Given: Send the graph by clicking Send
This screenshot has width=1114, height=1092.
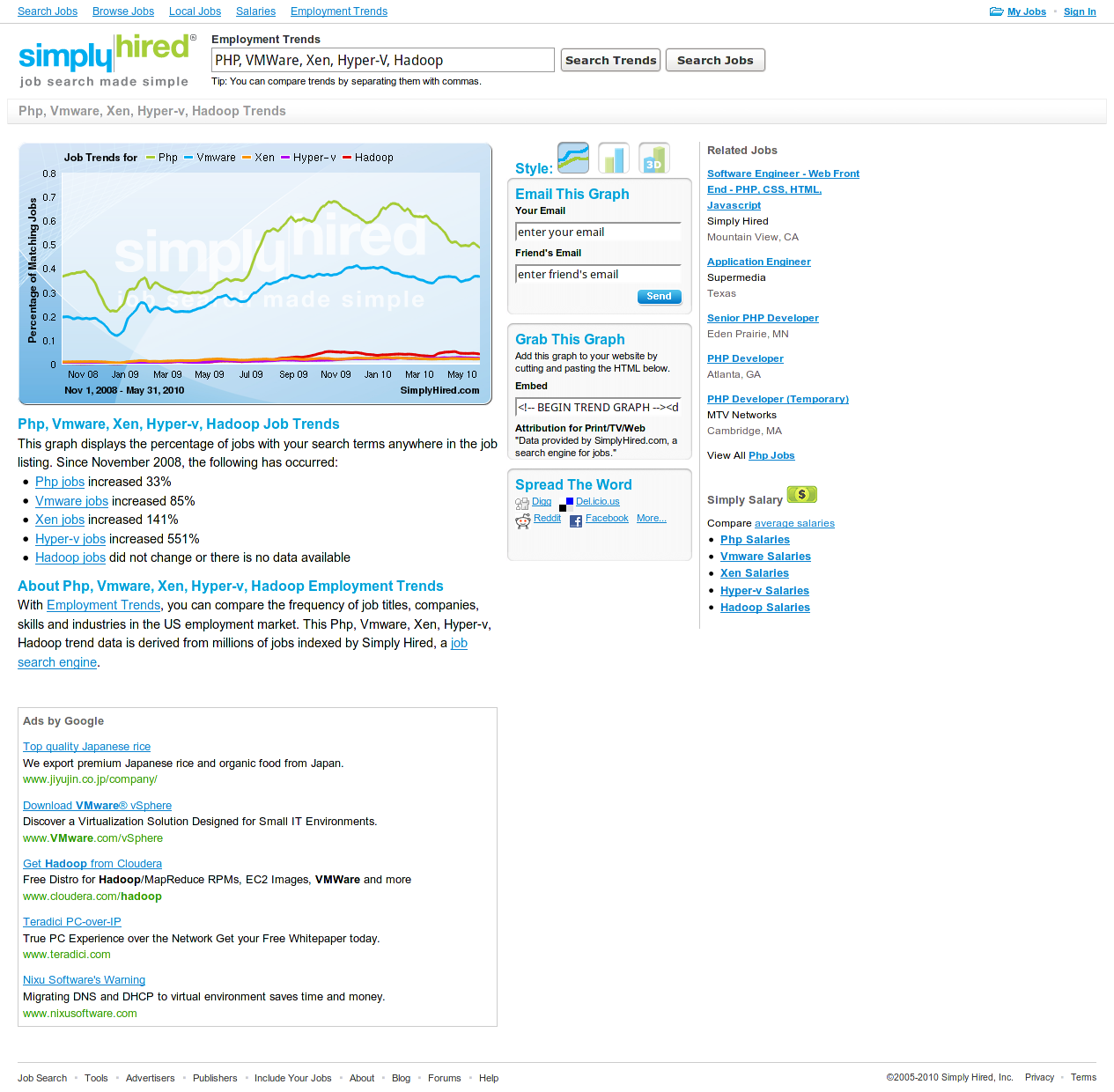Looking at the screenshot, I should pyautogui.click(x=659, y=297).
